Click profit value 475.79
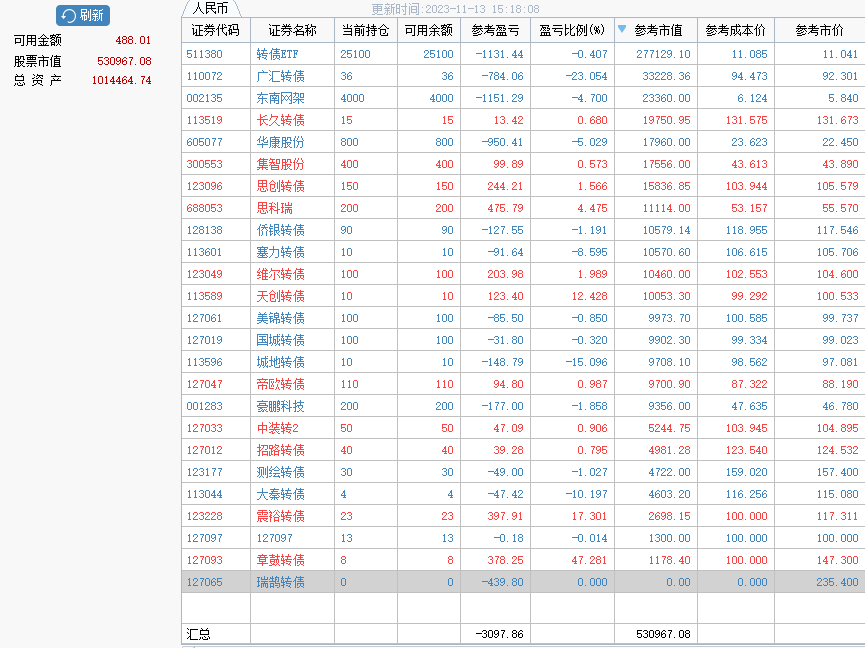This screenshot has height=648, width=865. coord(505,208)
